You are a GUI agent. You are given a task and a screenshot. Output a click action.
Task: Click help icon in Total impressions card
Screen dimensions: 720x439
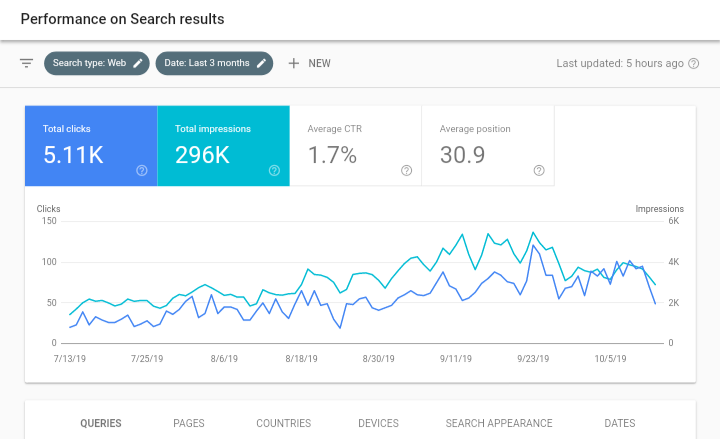[274, 170]
